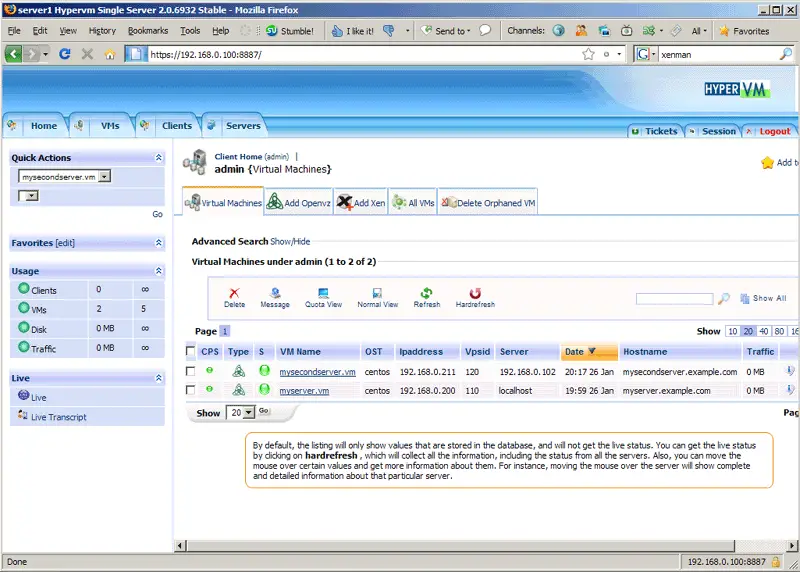
Task: Click the Favorites edit link
Action: coord(65,243)
